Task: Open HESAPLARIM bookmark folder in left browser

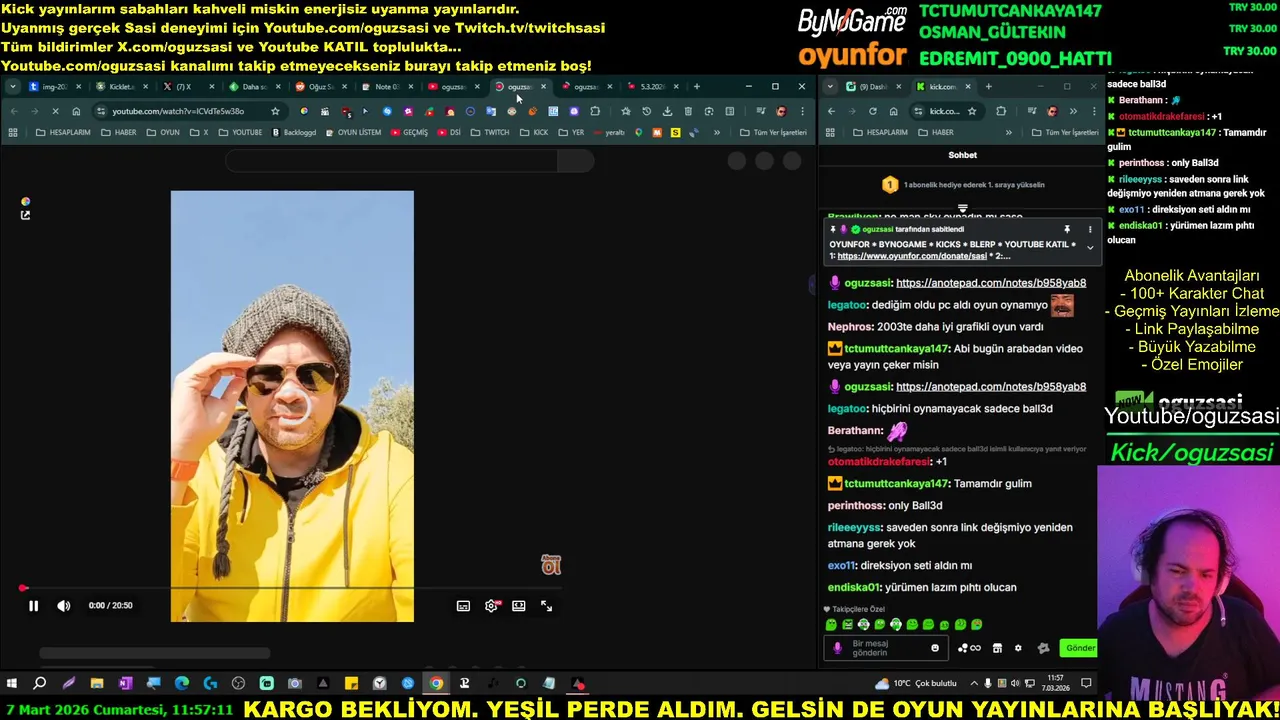Action: [64, 132]
